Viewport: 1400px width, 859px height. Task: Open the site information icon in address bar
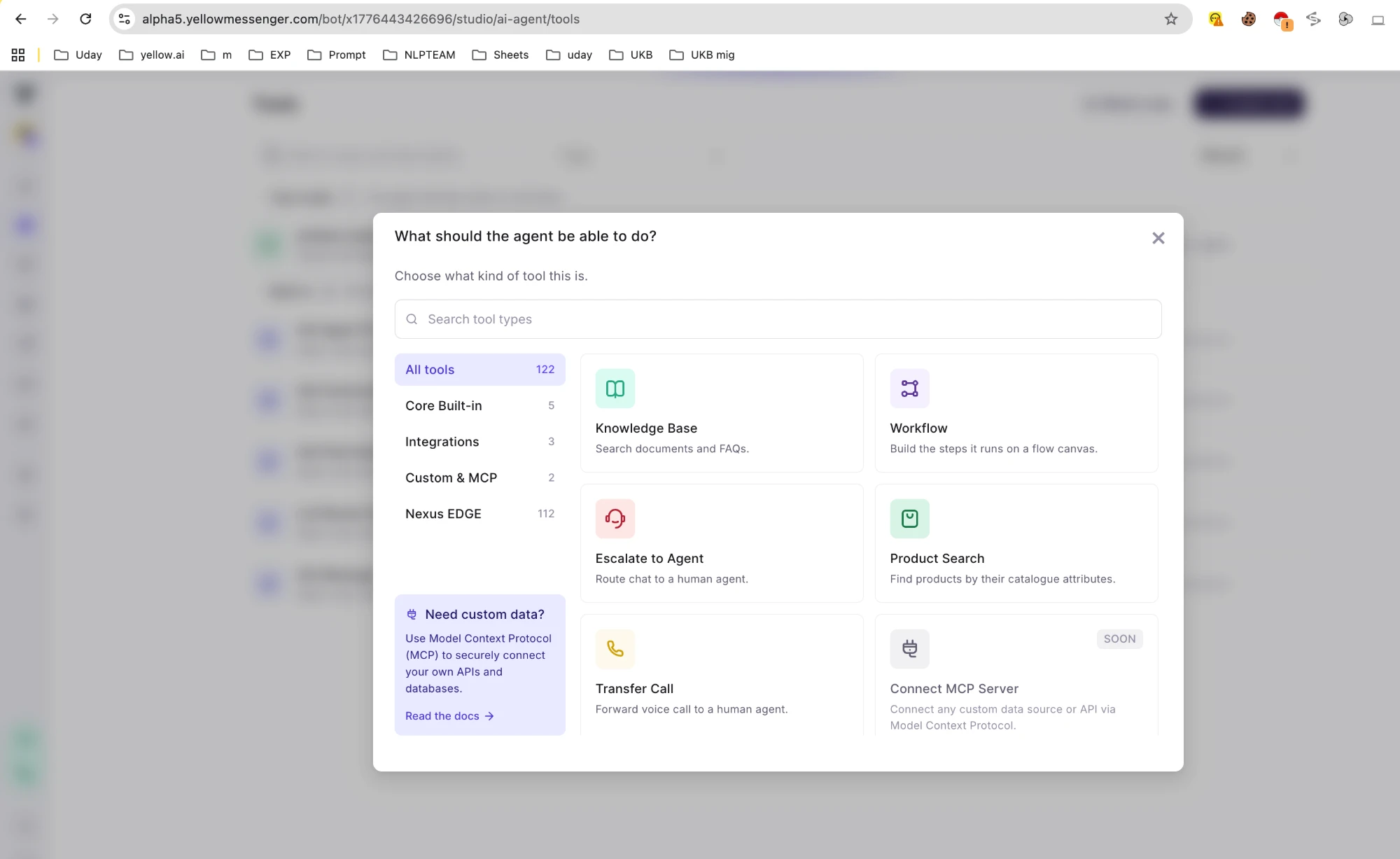click(x=125, y=19)
